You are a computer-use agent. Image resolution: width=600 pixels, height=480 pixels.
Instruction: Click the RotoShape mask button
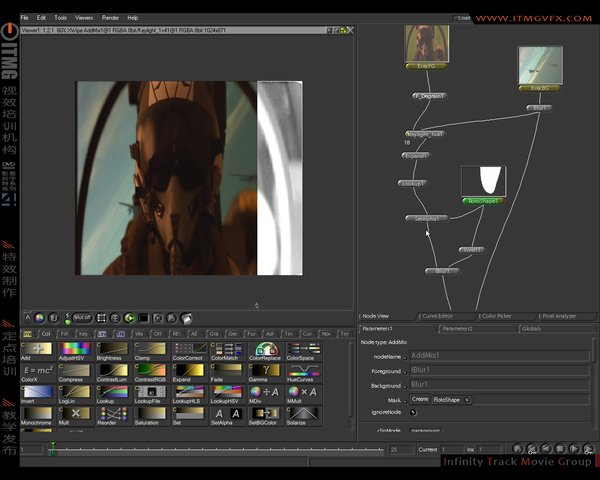pos(446,398)
